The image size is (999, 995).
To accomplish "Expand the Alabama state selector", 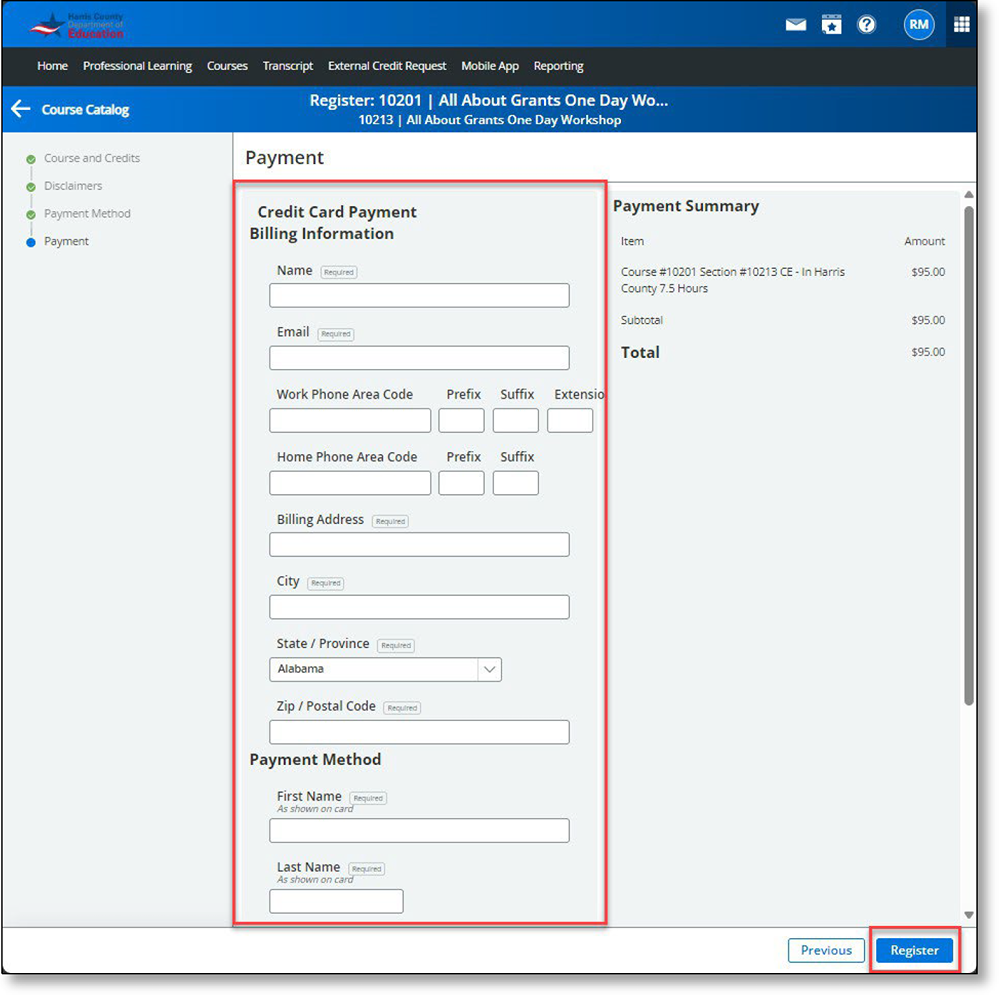I will click(489, 669).
